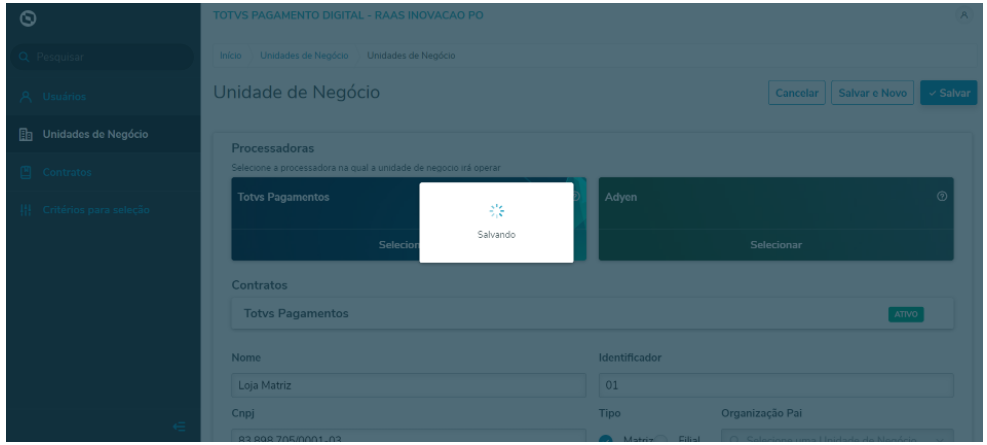Expand the Totvs Pagamentos contract row
The image size is (987, 445).
(x=592, y=313)
